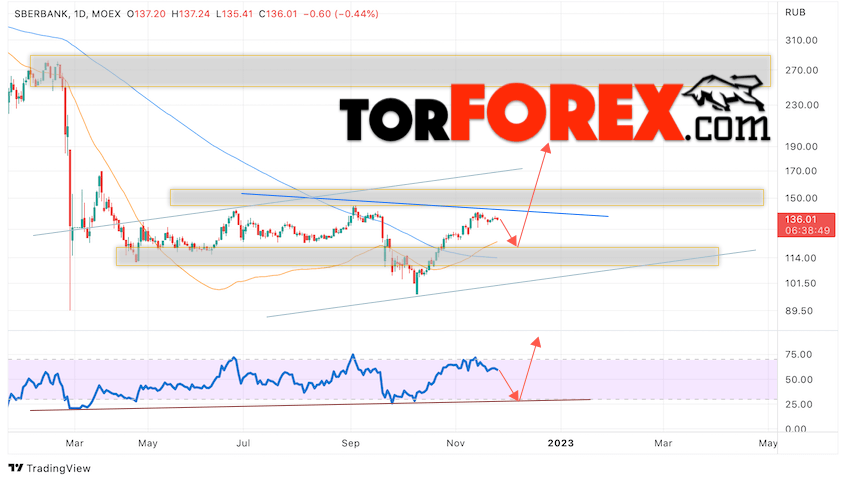
Task: Click the 270.00 price axis label
Action: (x=801, y=70)
